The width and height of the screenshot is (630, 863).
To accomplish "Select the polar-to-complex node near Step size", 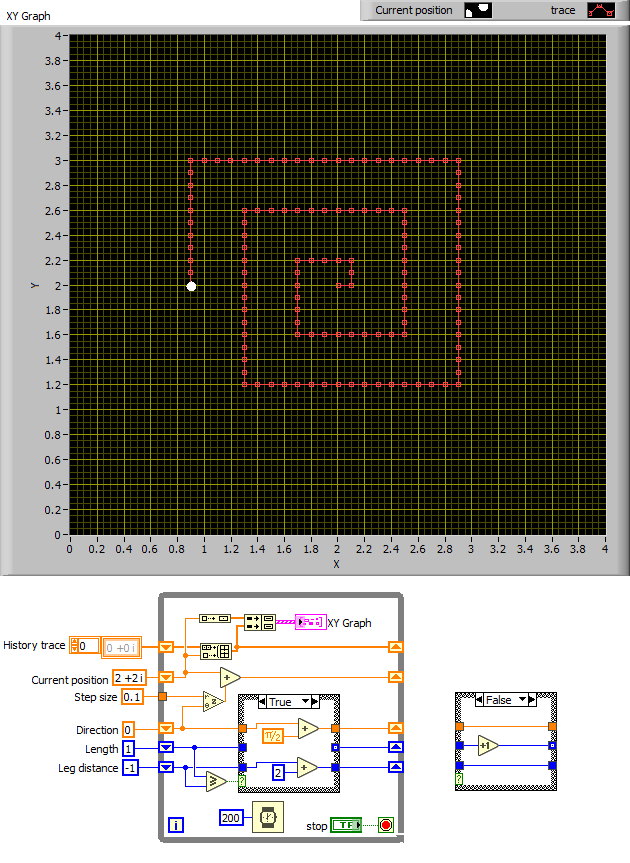I will click(213, 701).
